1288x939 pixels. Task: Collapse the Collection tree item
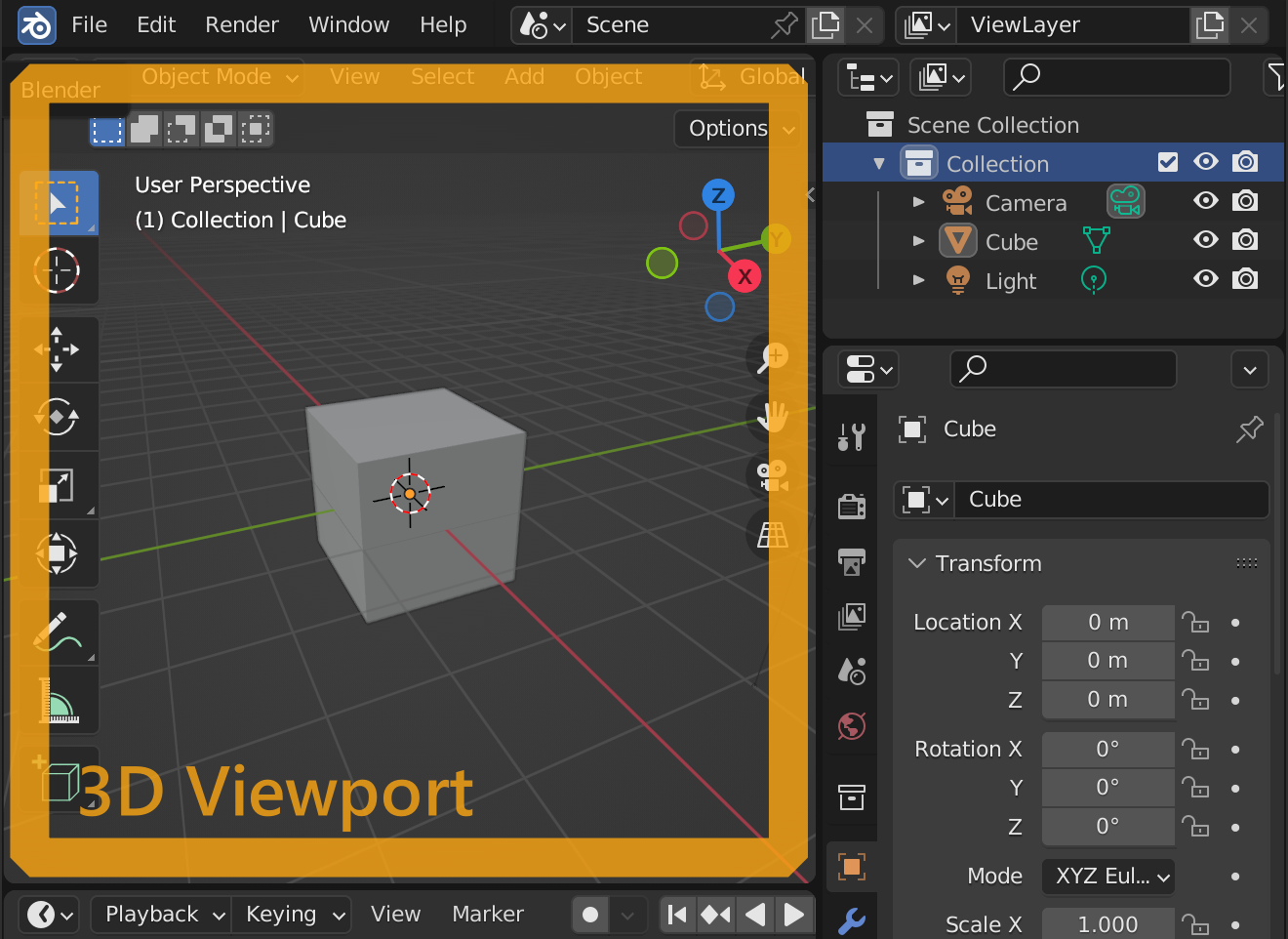click(x=879, y=163)
